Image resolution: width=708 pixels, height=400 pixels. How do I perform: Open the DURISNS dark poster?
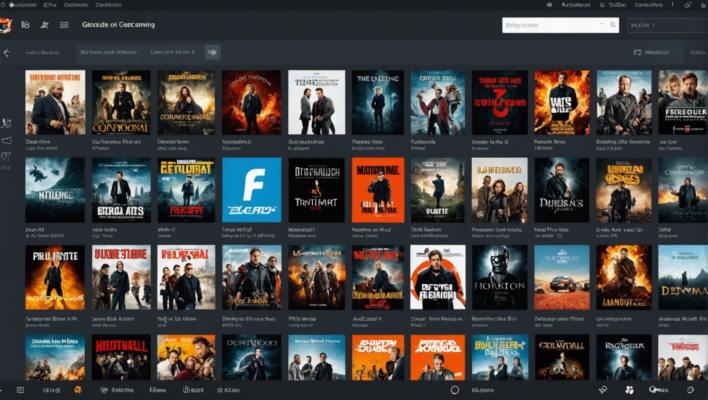click(562, 190)
